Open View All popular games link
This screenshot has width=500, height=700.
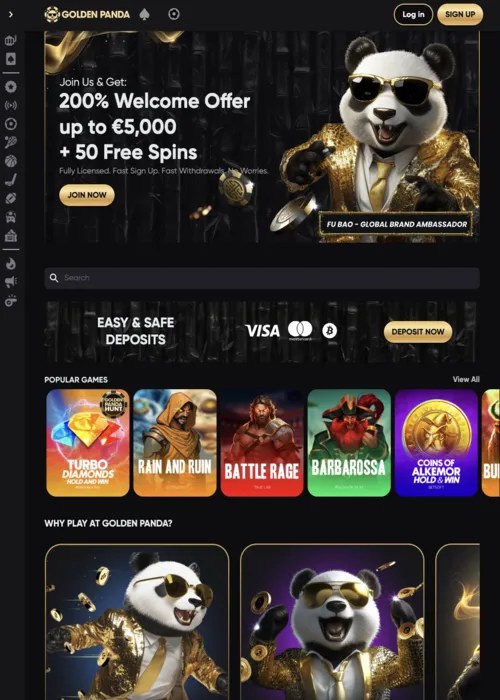click(x=466, y=379)
